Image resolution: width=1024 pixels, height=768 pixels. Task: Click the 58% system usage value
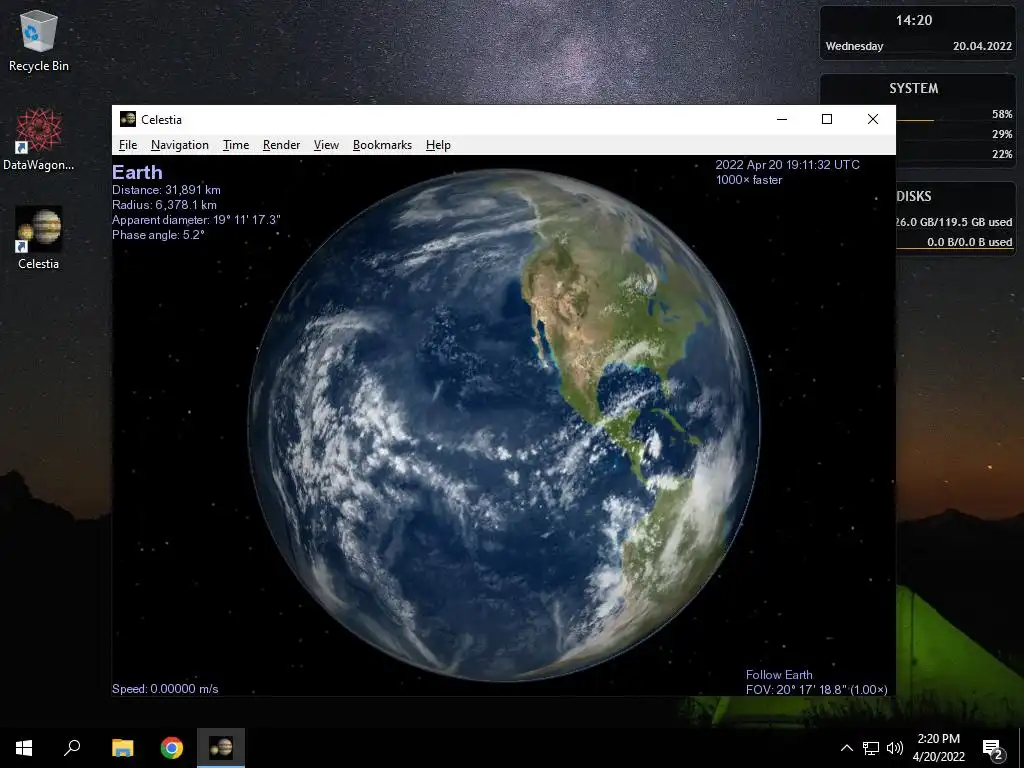pyautogui.click(x=1002, y=114)
